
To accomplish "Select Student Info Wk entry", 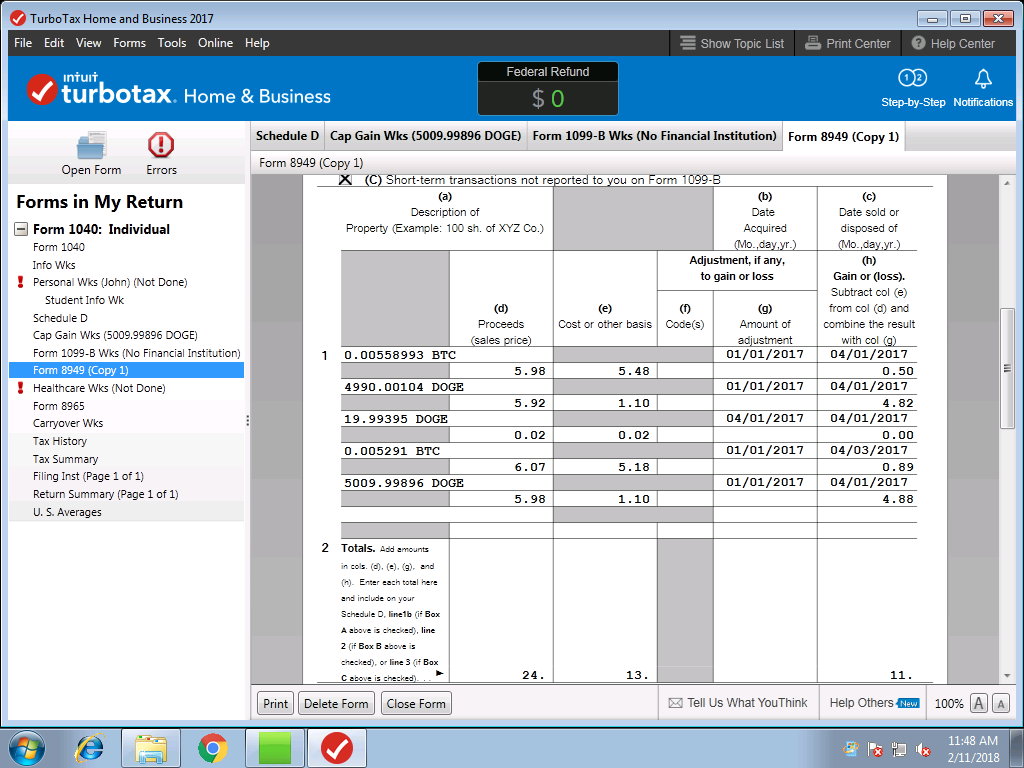I will point(84,300).
